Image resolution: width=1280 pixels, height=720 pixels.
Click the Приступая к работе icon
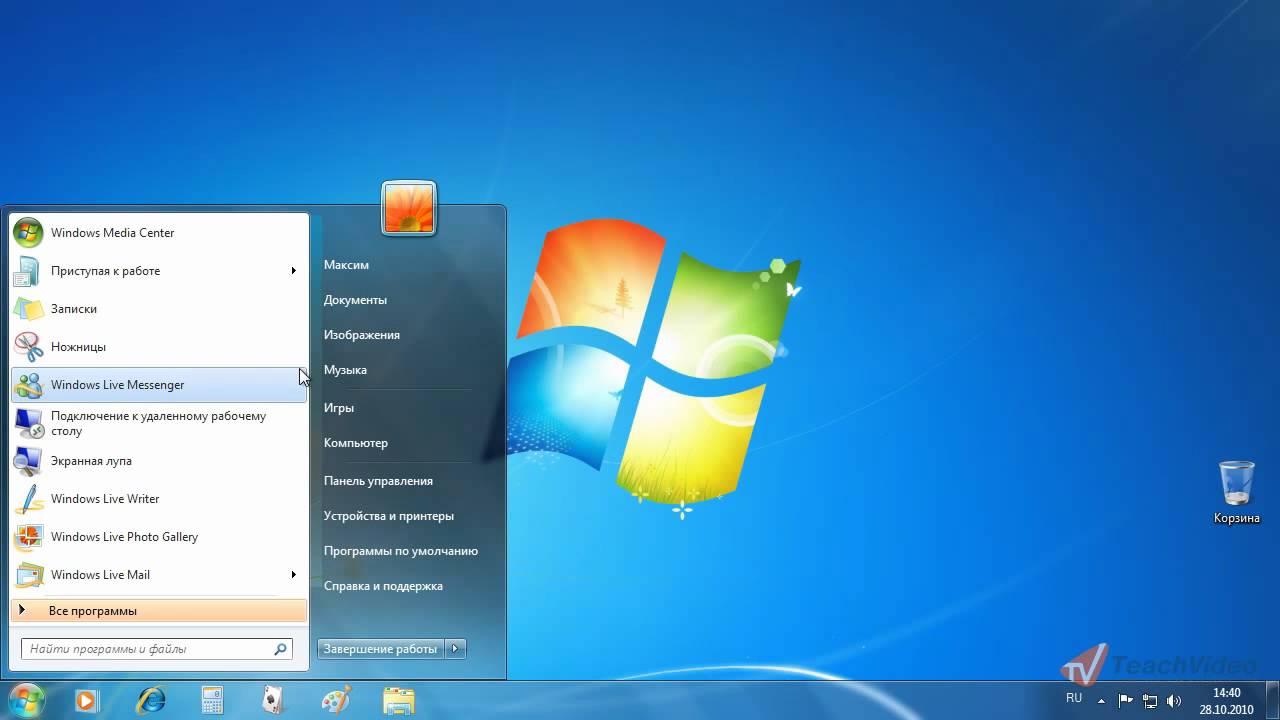click(28, 271)
